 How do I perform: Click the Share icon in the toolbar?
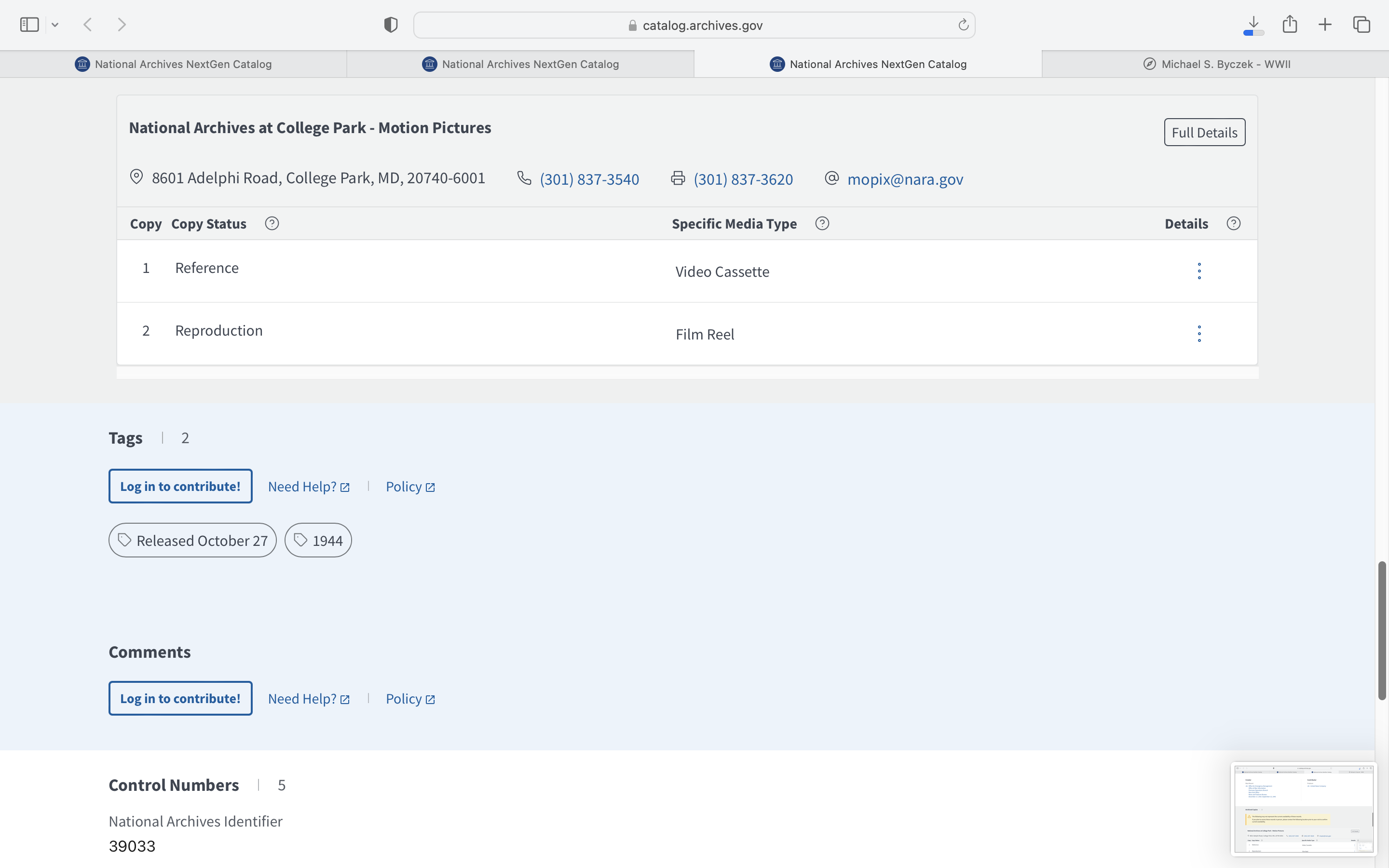pyautogui.click(x=1290, y=25)
